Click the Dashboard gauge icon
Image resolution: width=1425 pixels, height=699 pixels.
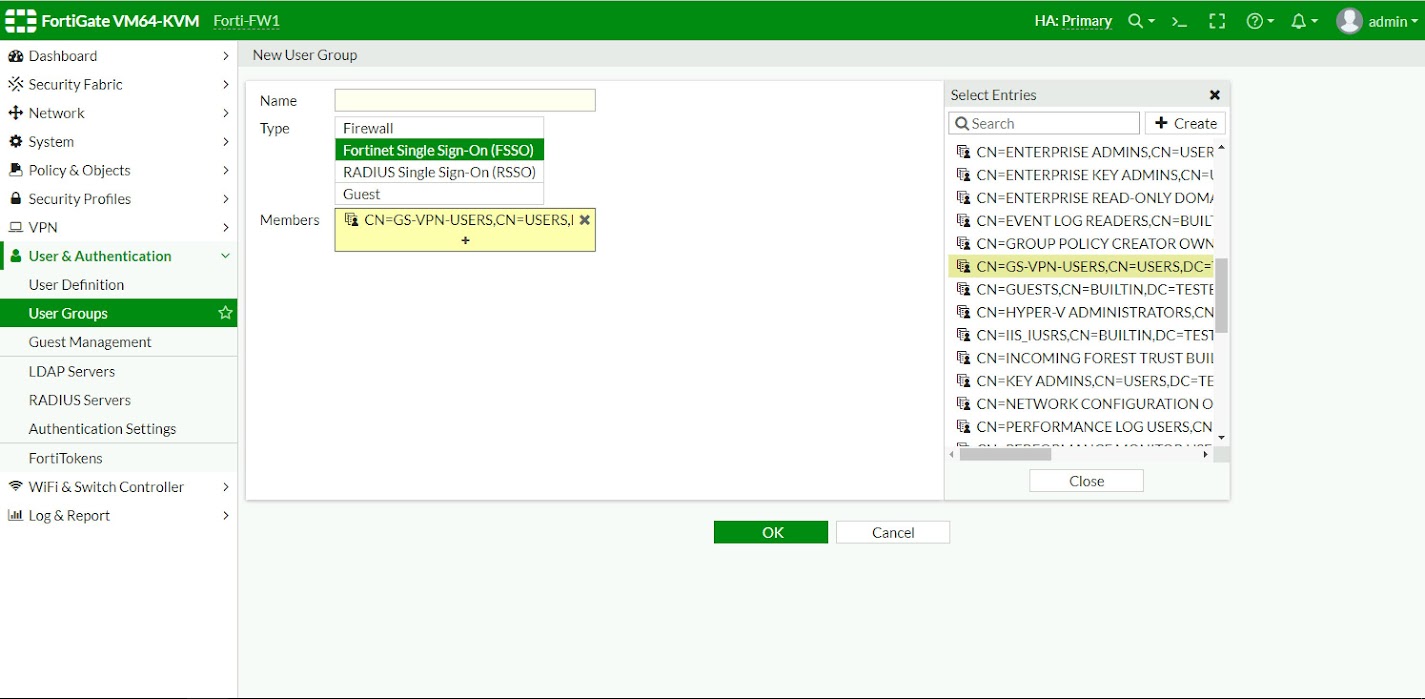tap(15, 56)
